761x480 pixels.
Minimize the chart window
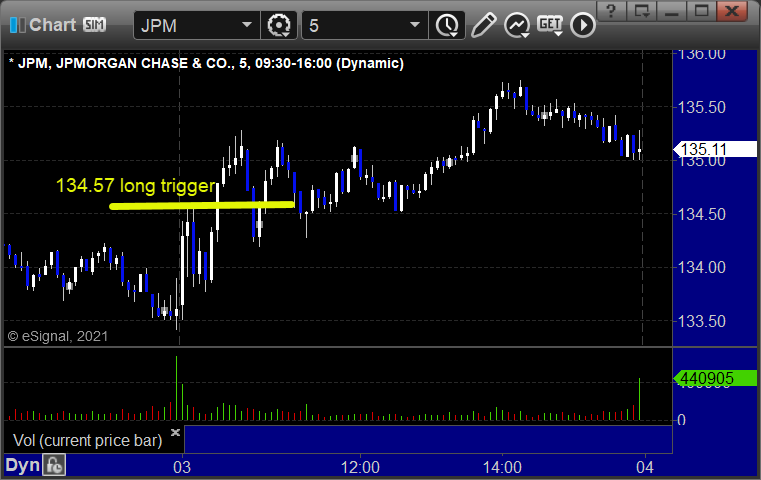[x=672, y=10]
